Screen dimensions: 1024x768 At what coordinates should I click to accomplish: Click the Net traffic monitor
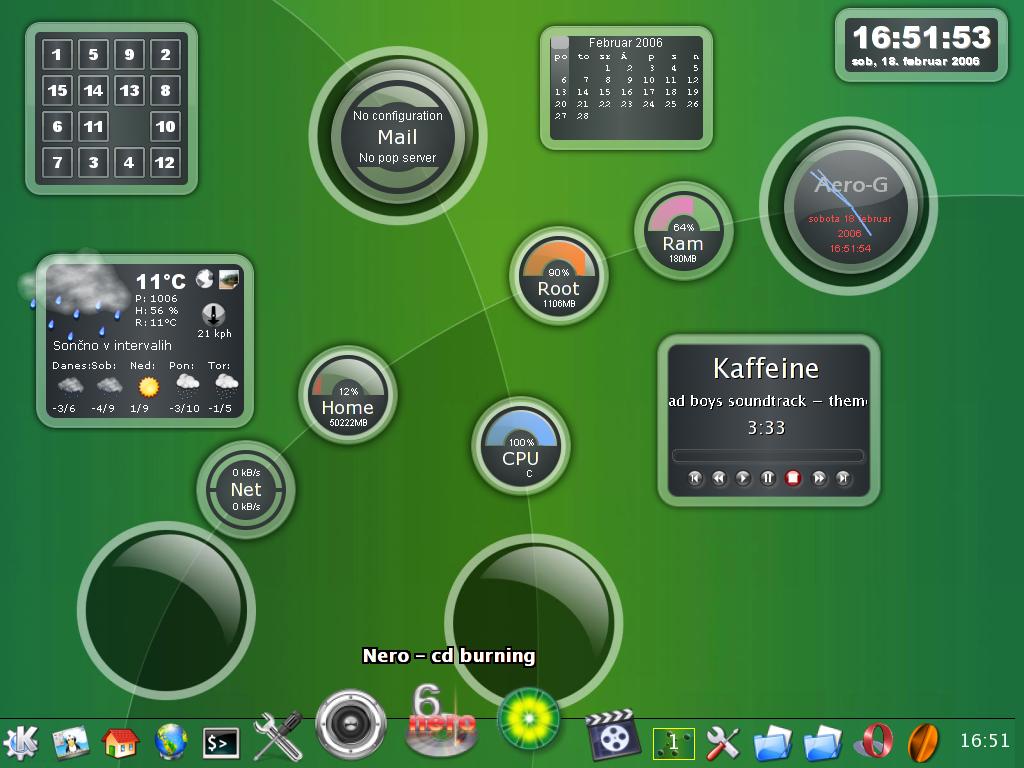pos(246,489)
